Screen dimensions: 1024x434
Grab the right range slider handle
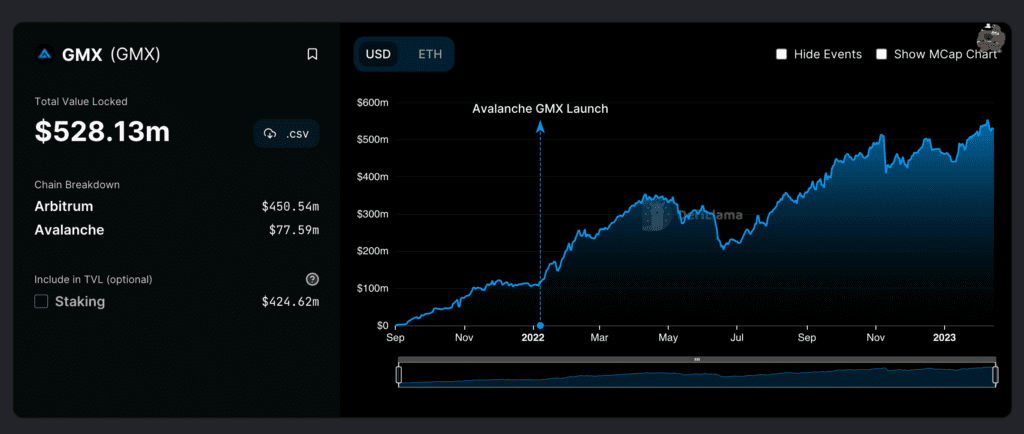pos(995,375)
